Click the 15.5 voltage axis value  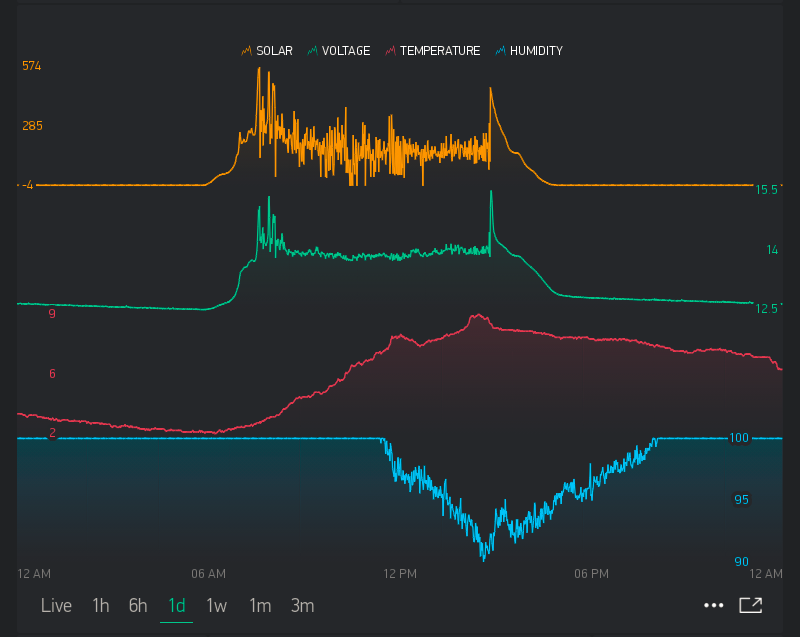pos(766,190)
